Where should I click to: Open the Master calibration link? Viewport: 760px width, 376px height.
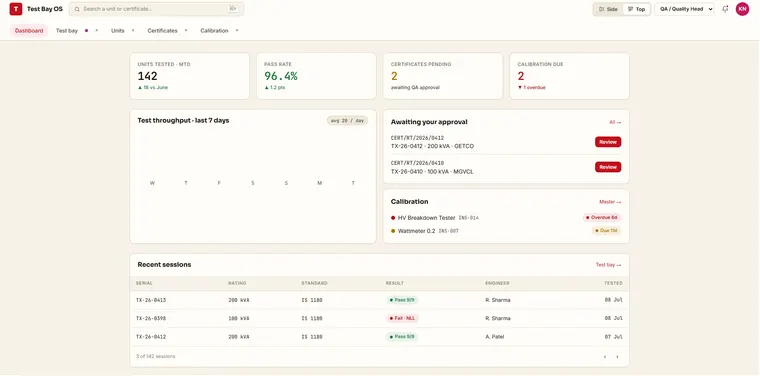pyautogui.click(x=610, y=202)
